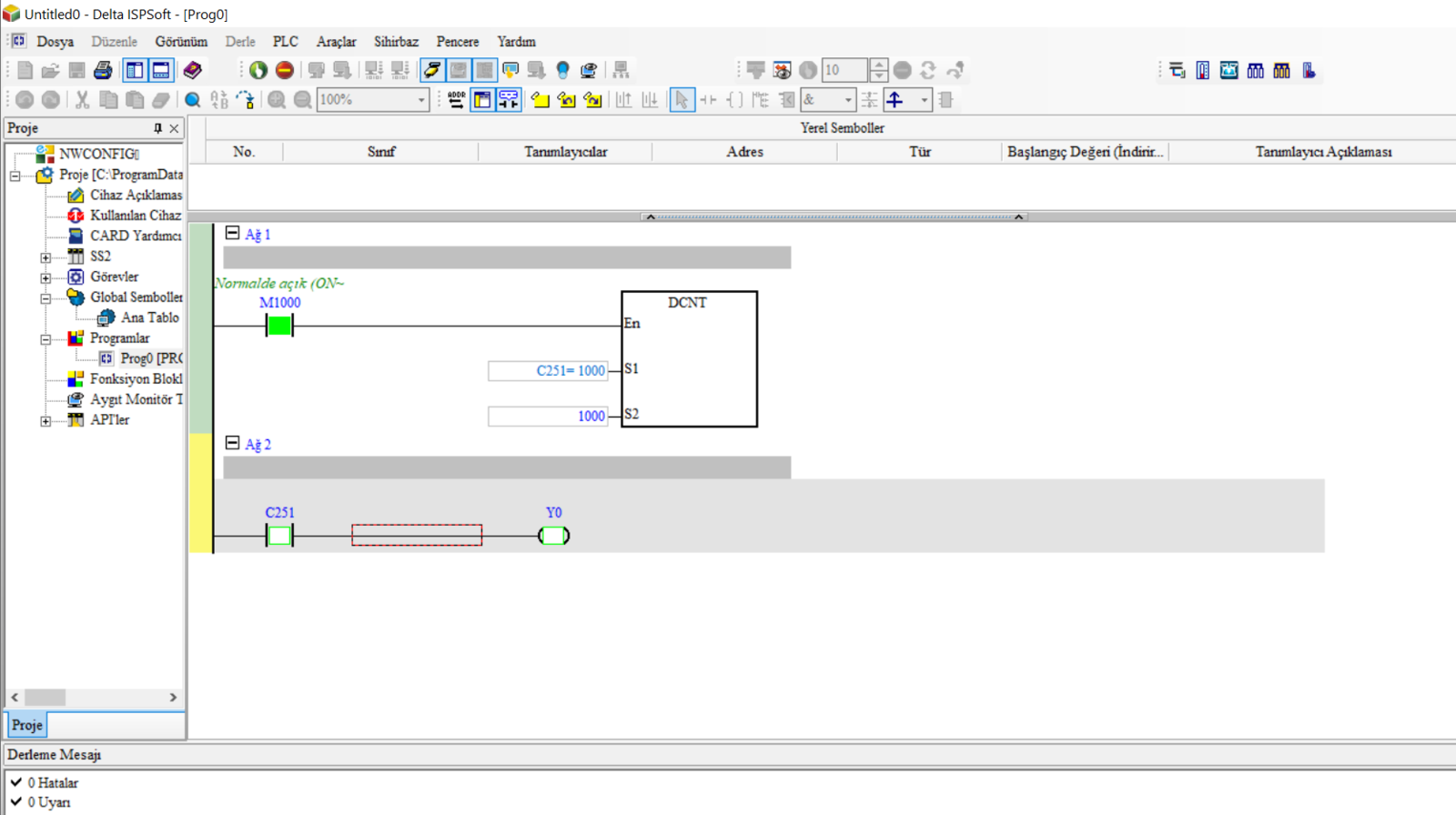Viewport: 1456px width, 815px height.
Task: Click the Adres column header
Action: pyautogui.click(x=744, y=152)
